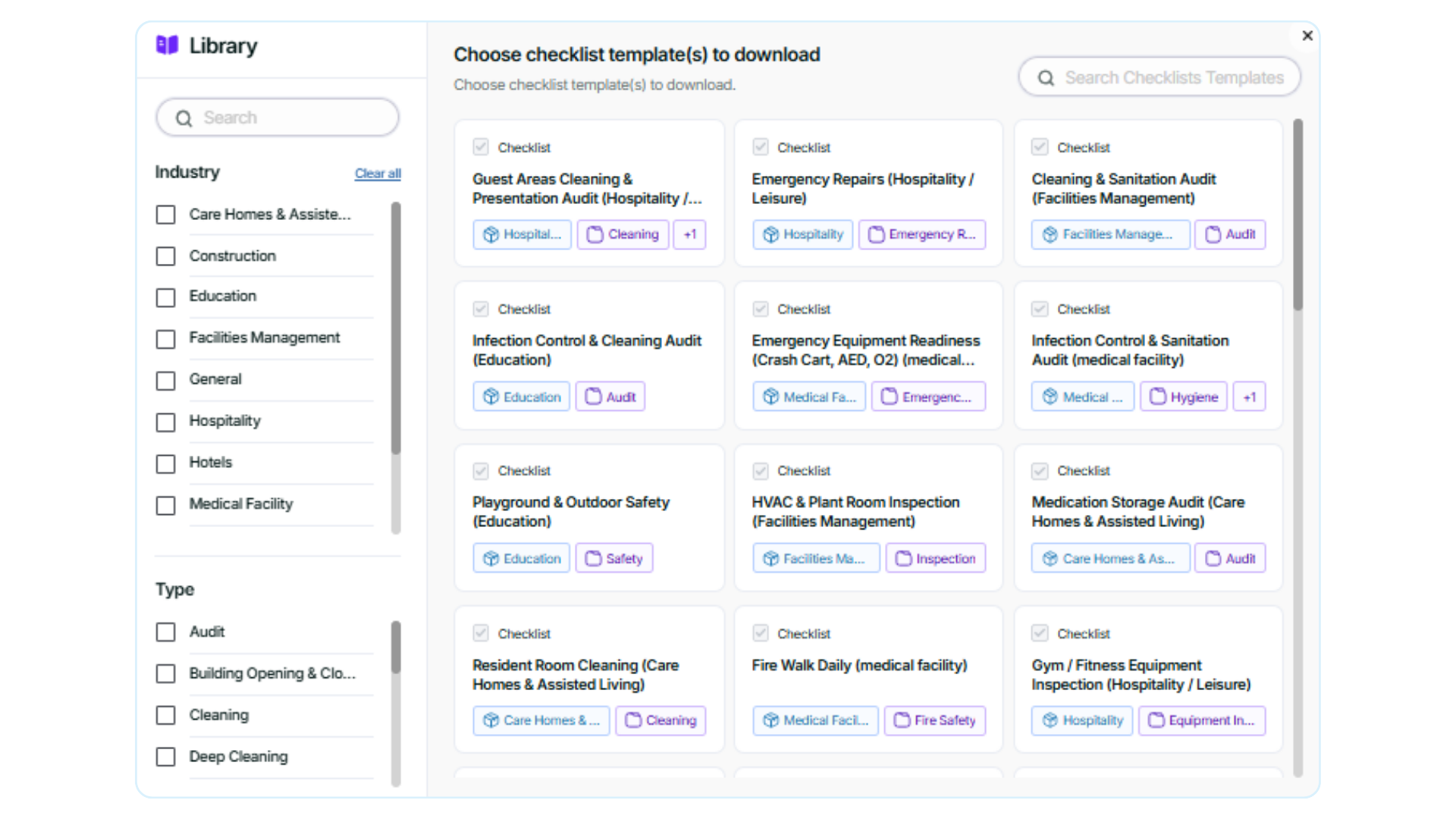Close the template library dialog

[x=1307, y=36]
